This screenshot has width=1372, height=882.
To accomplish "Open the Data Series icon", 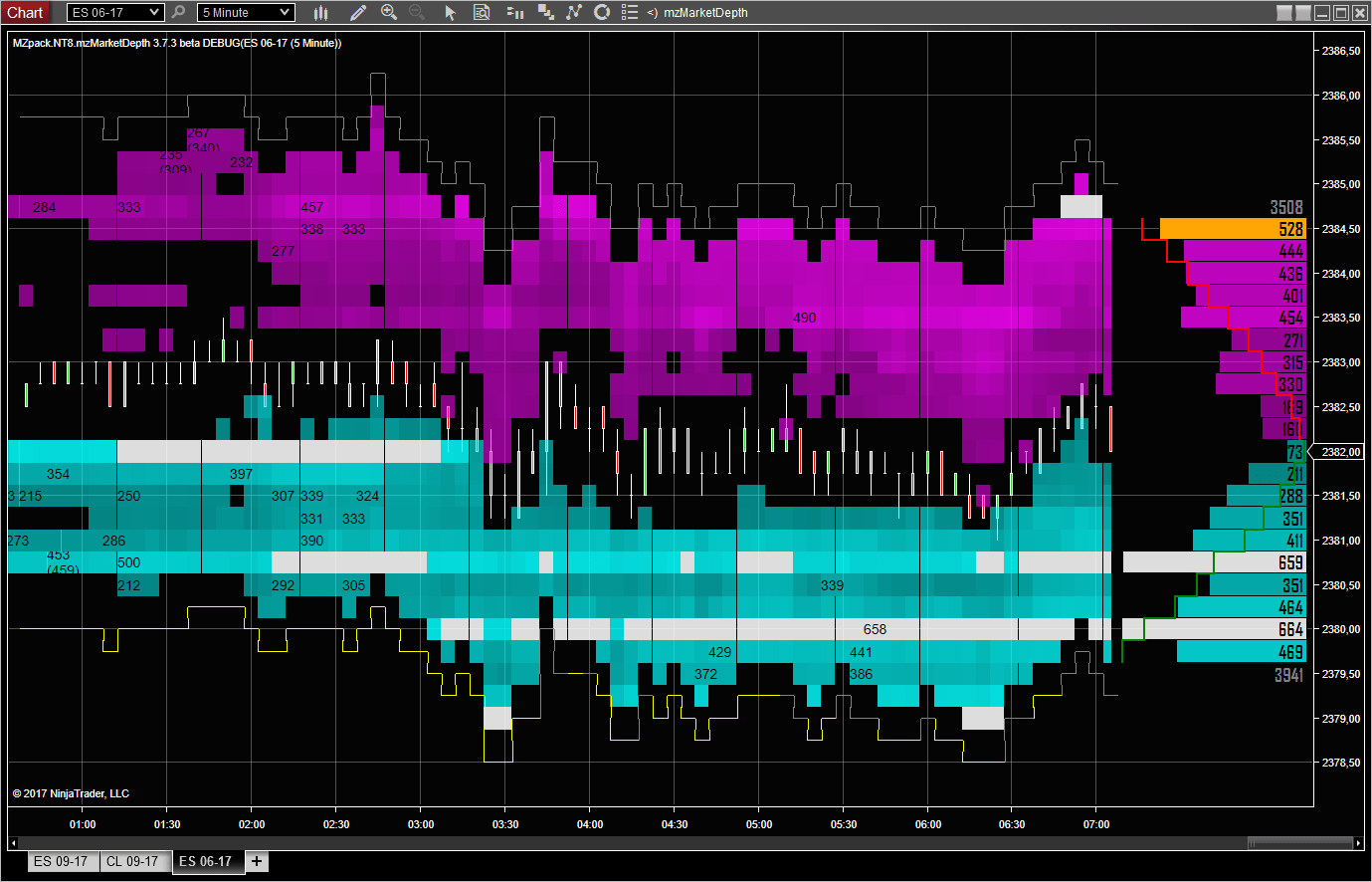I will pyautogui.click(x=545, y=12).
